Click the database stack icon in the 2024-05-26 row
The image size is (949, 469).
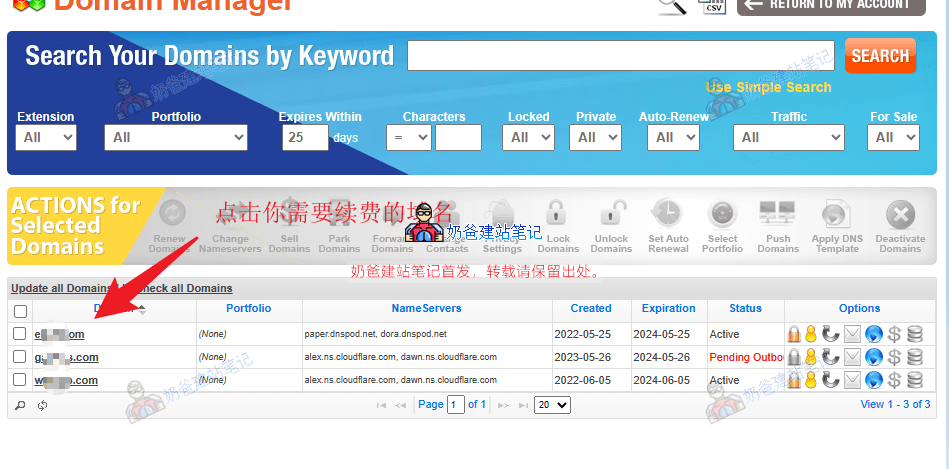tap(915, 357)
